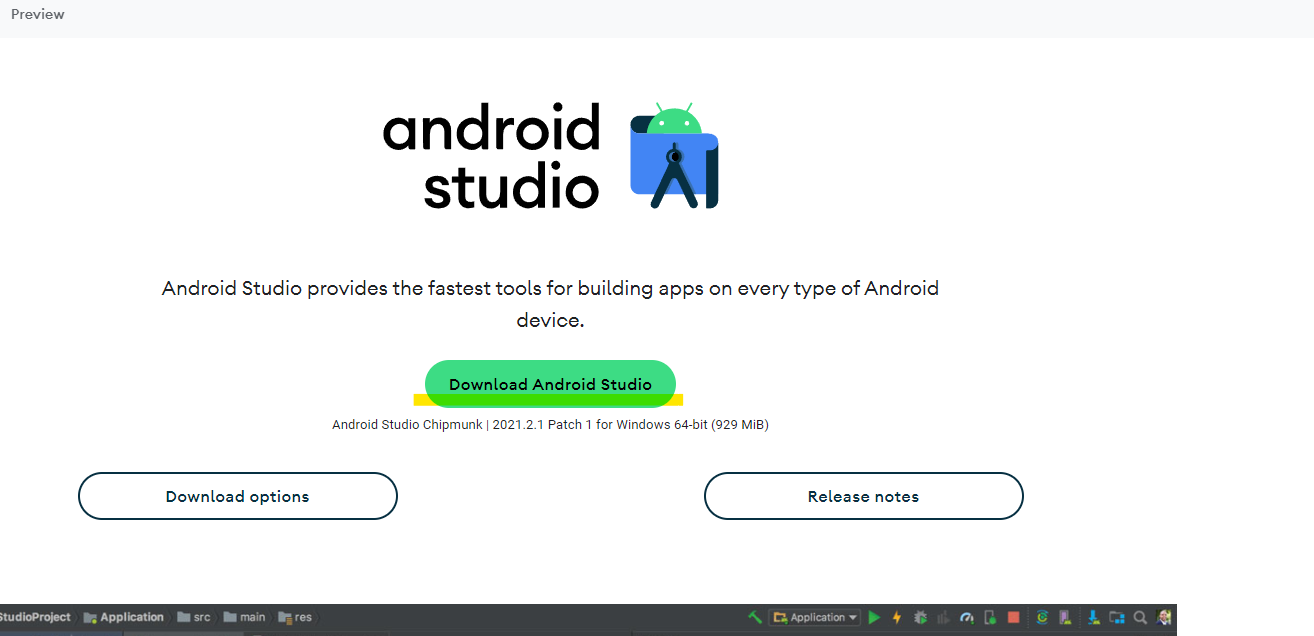The image size is (1314, 636).
Task: Stop the app with red square
Action: point(1014,617)
